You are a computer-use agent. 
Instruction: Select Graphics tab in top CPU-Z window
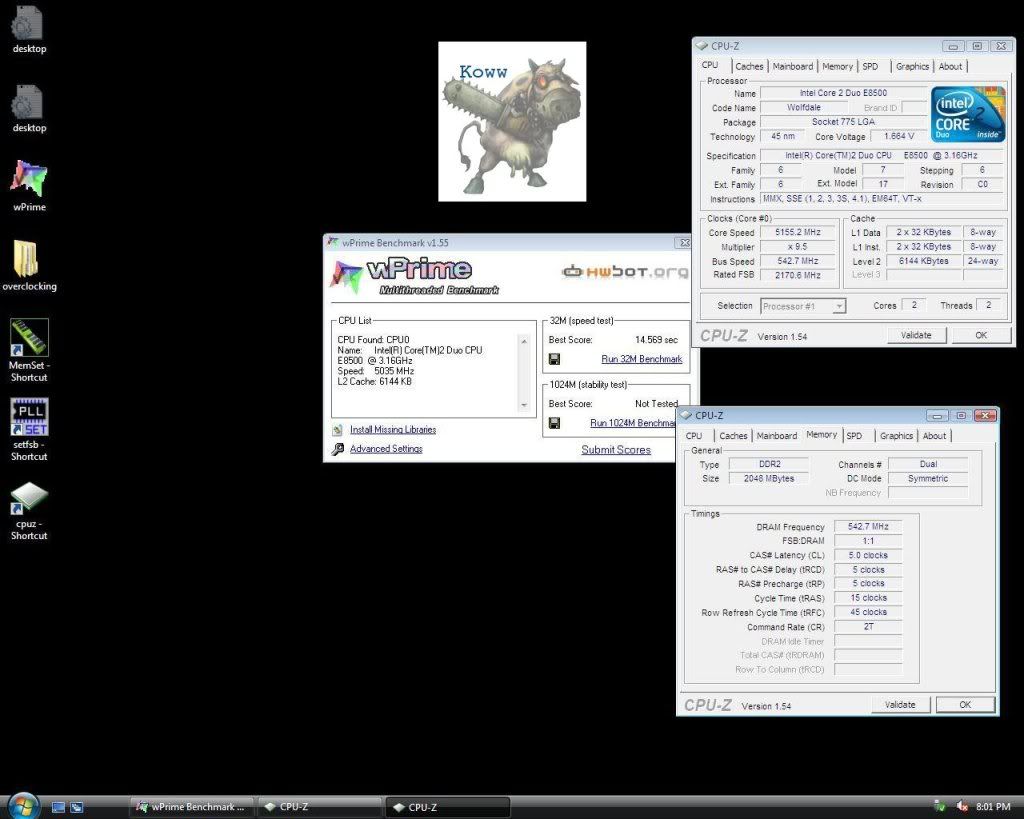(912, 67)
